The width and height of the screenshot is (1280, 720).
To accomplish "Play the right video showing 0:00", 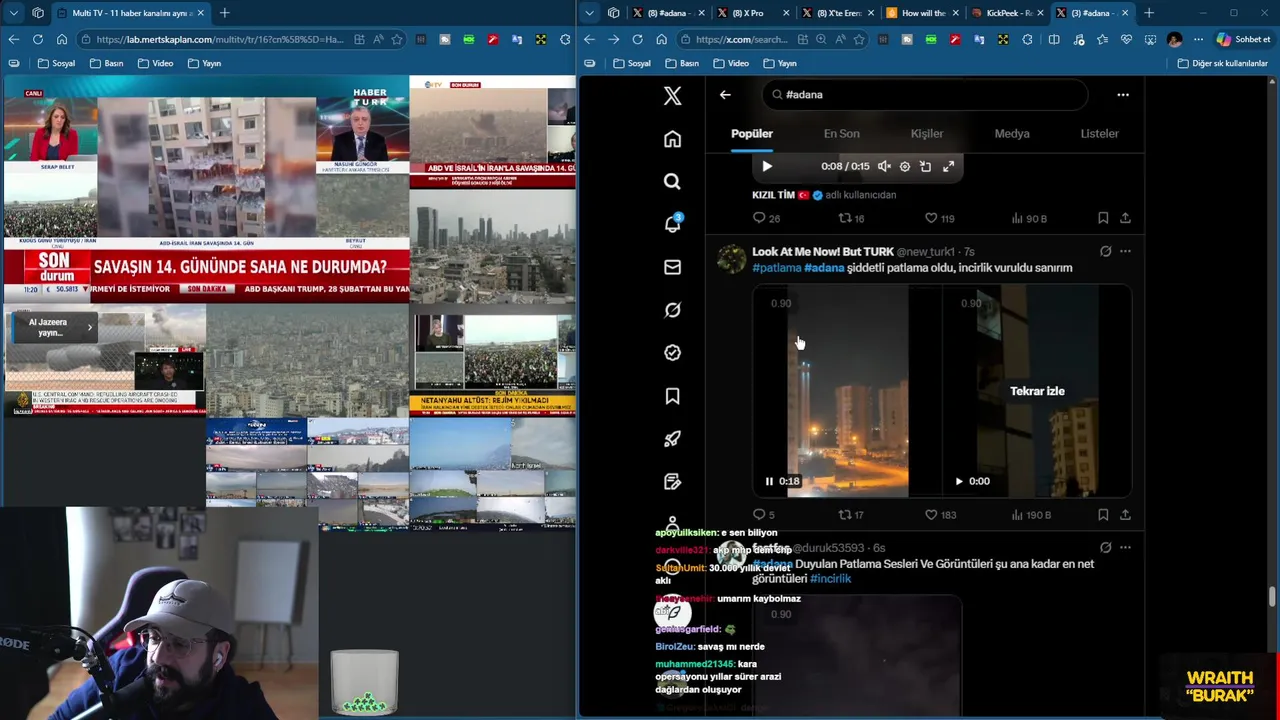I will [x=959, y=481].
